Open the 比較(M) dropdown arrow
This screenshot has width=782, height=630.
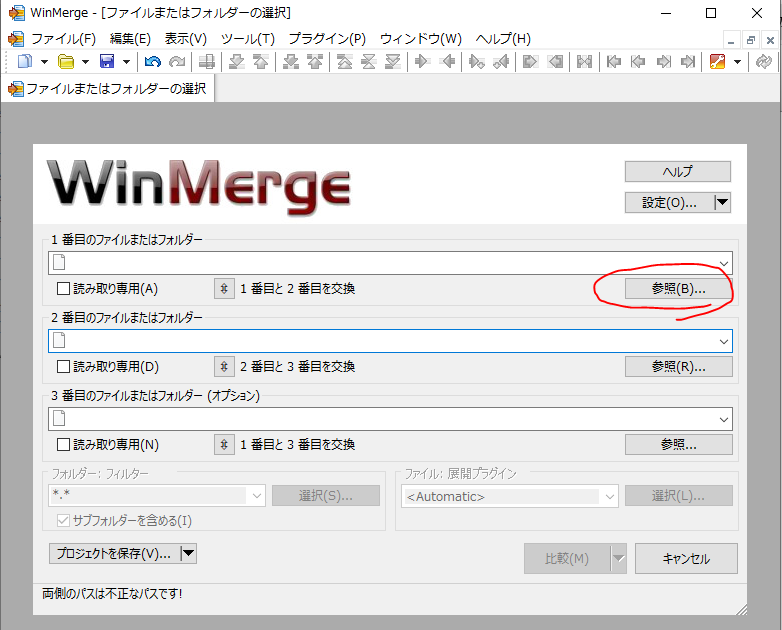(x=619, y=558)
